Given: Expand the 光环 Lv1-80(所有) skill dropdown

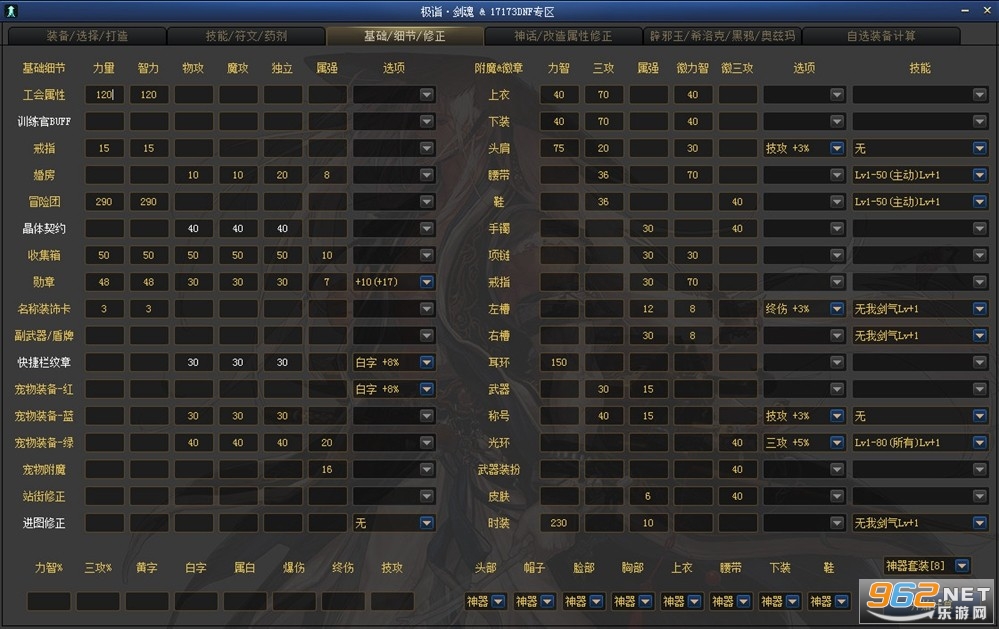Looking at the screenshot, I should (980, 443).
